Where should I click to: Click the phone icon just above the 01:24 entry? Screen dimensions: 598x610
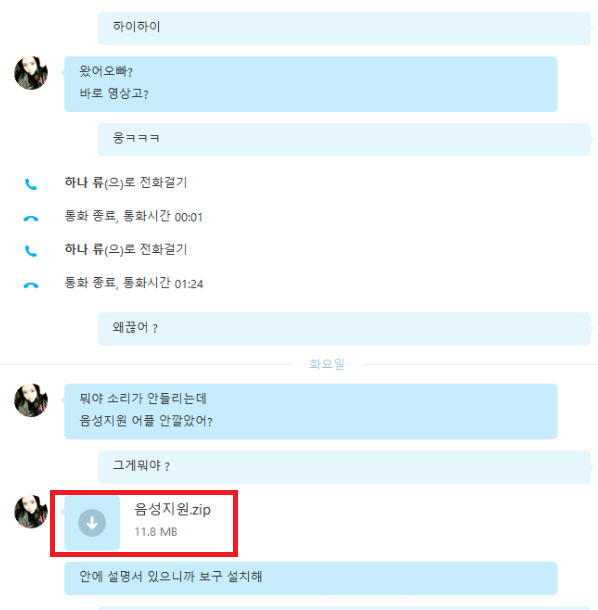(31, 251)
